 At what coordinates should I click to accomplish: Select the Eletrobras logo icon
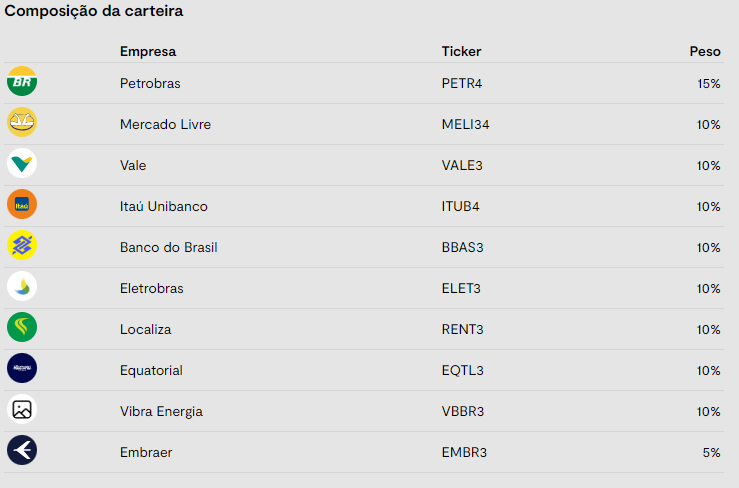(x=22, y=286)
